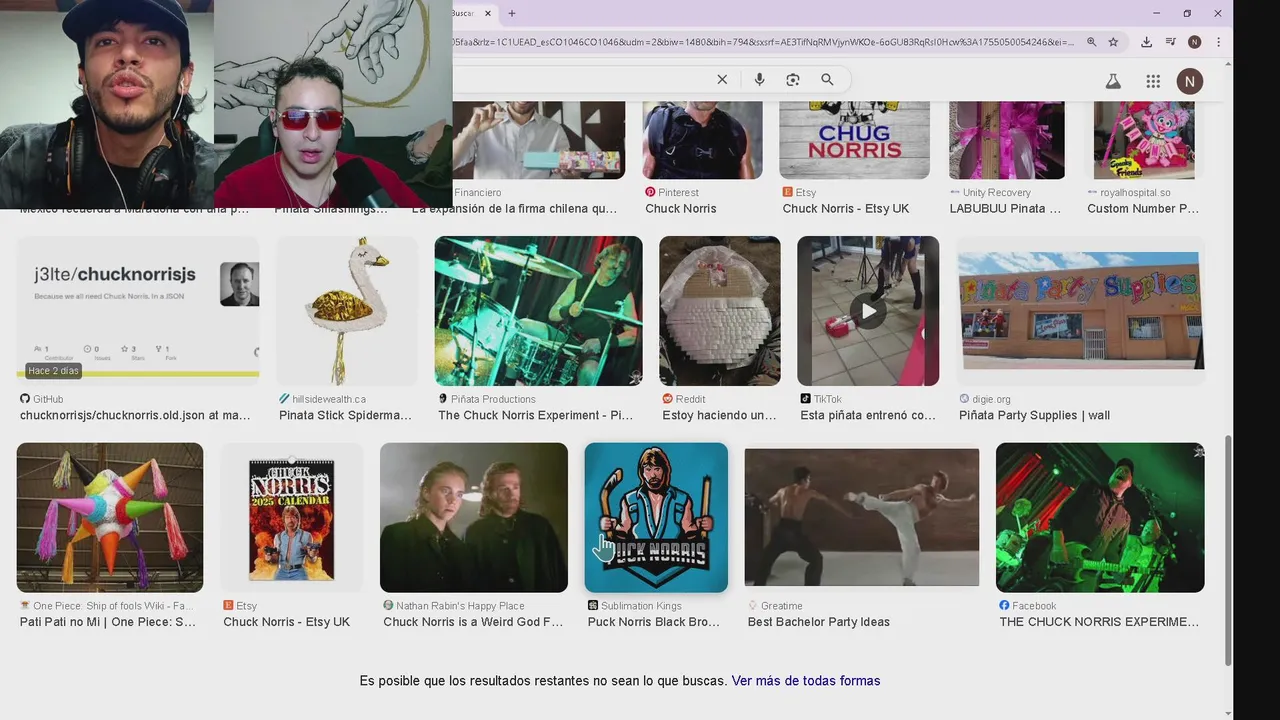The height and width of the screenshot is (720, 1280).
Task: Submit search with magnifier icon
Action: [827, 80]
